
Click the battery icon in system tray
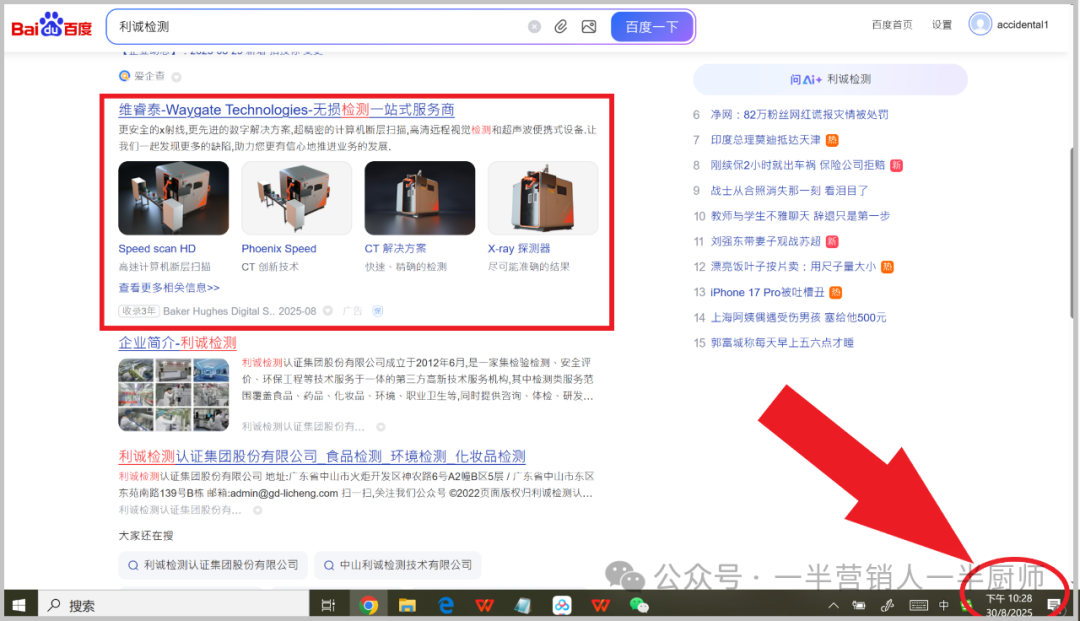click(x=859, y=606)
